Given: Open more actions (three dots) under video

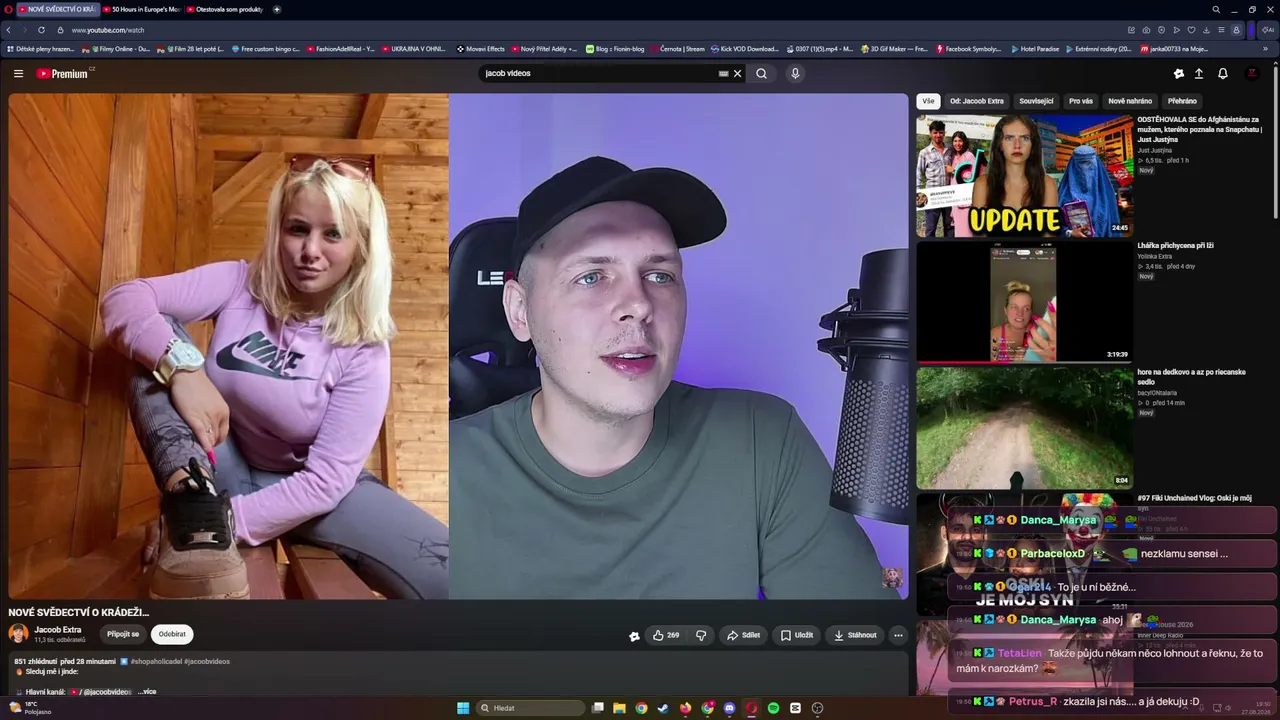Looking at the screenshot, I should click(x=898, y=635).
